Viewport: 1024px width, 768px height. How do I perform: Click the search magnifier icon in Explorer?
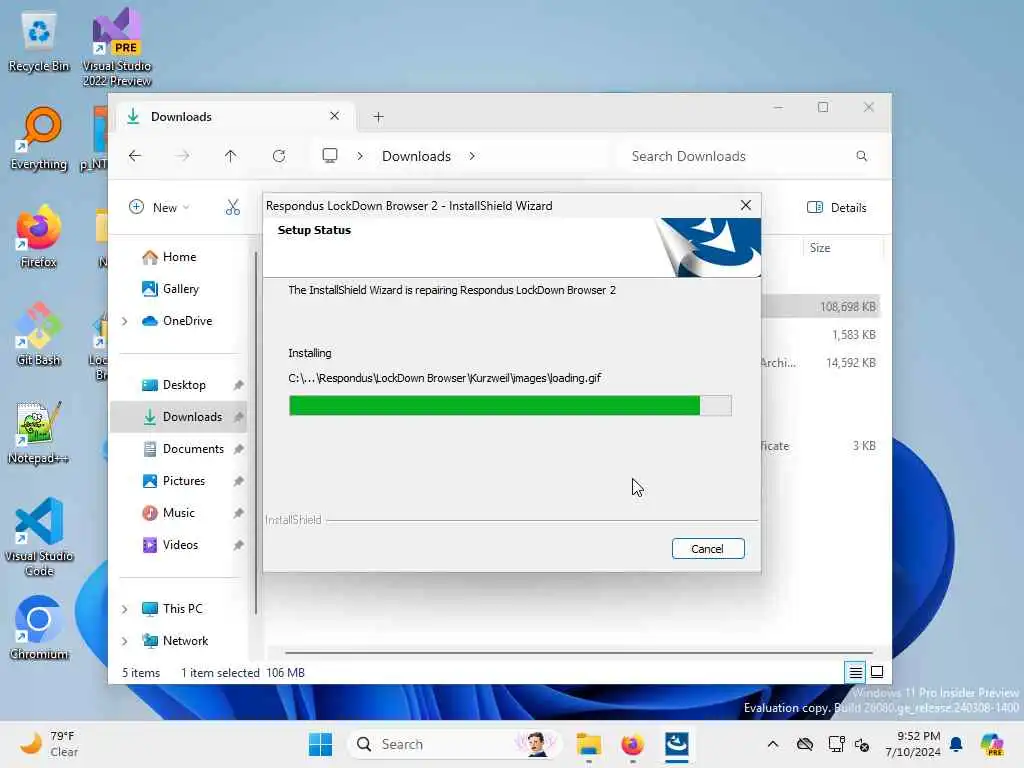(861, 156)
